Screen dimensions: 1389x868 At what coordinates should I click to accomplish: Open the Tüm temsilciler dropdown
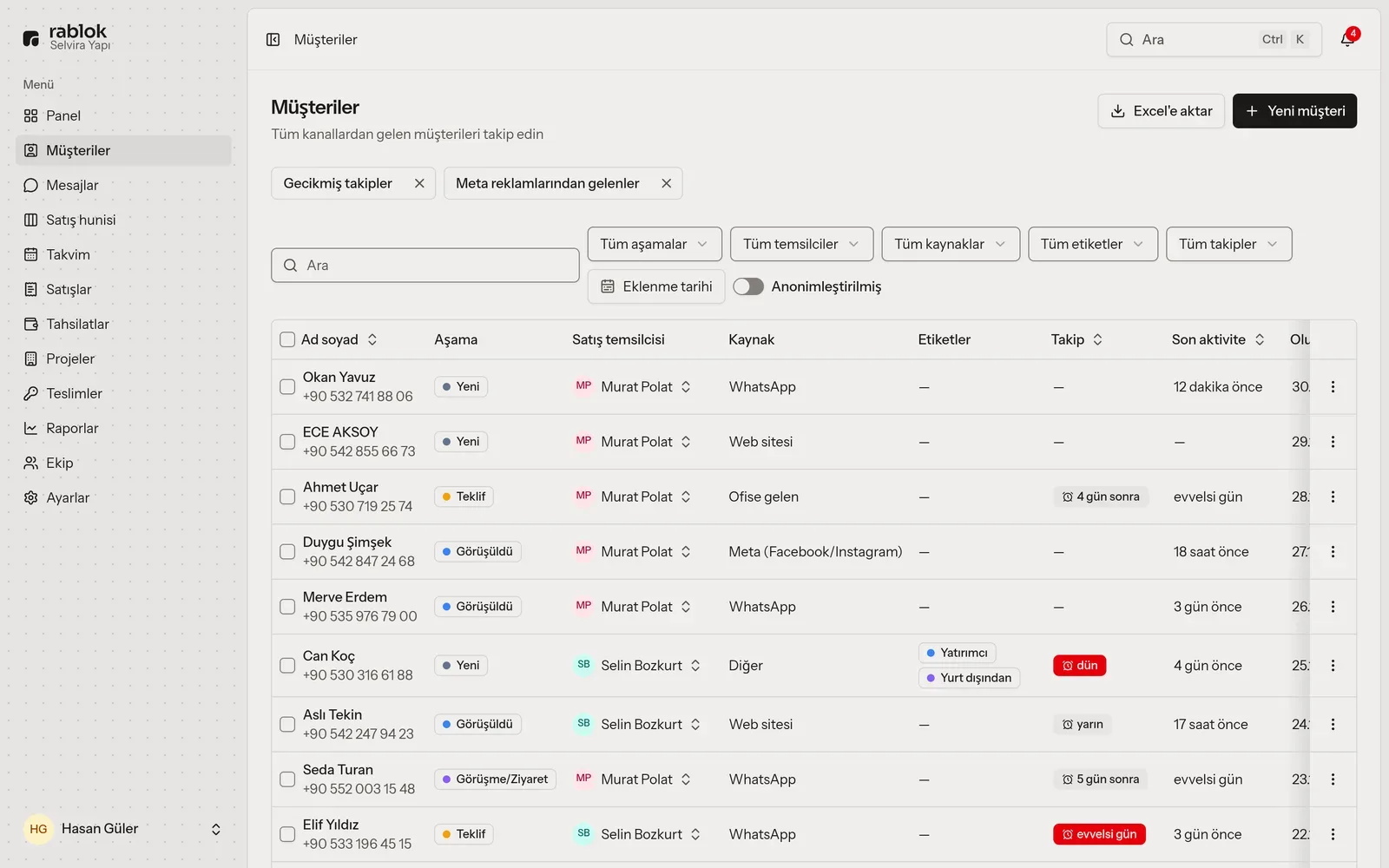[x=801, y=244]
